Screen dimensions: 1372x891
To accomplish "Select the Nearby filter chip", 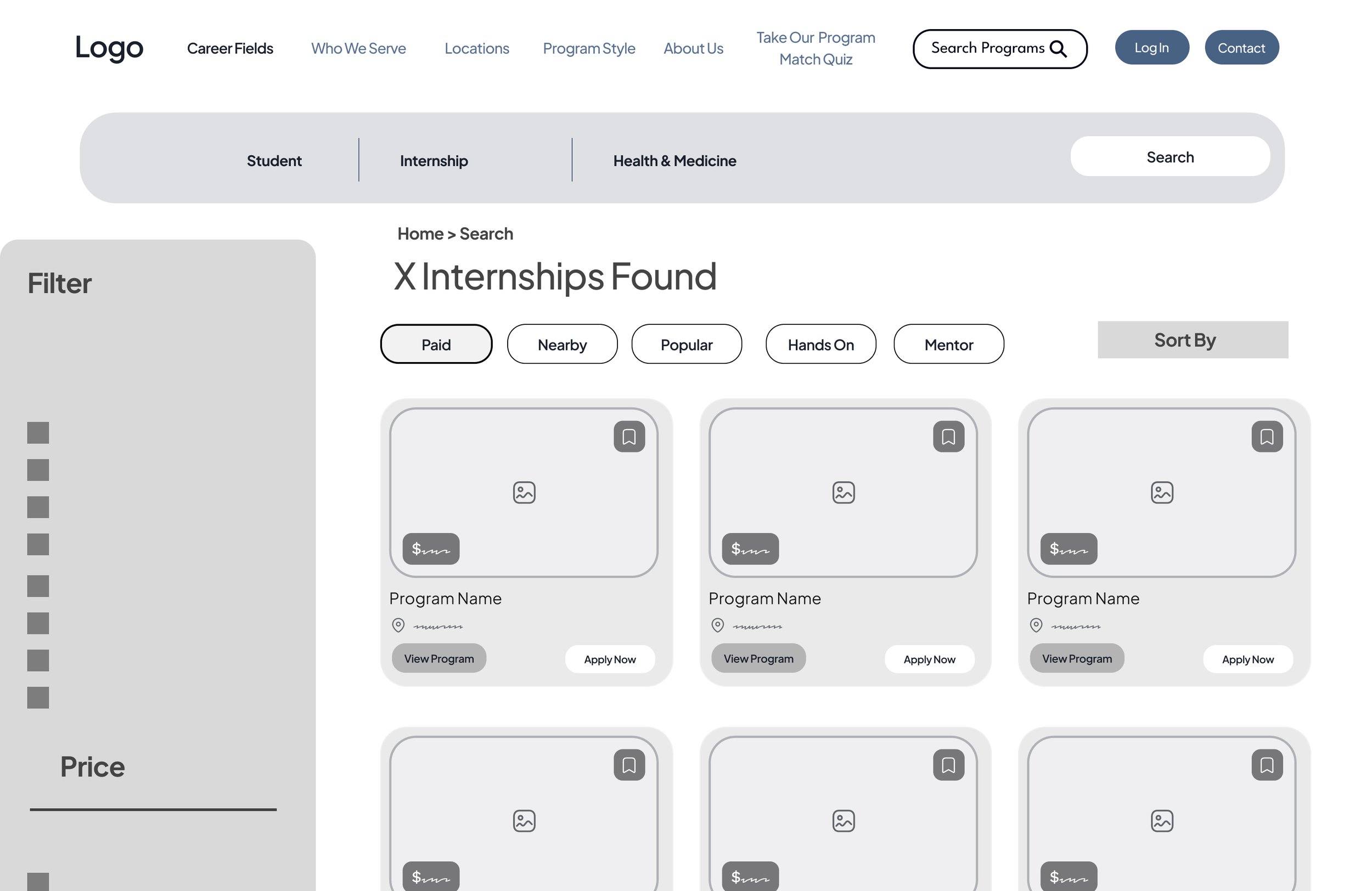I will click(x=562, y=344).
